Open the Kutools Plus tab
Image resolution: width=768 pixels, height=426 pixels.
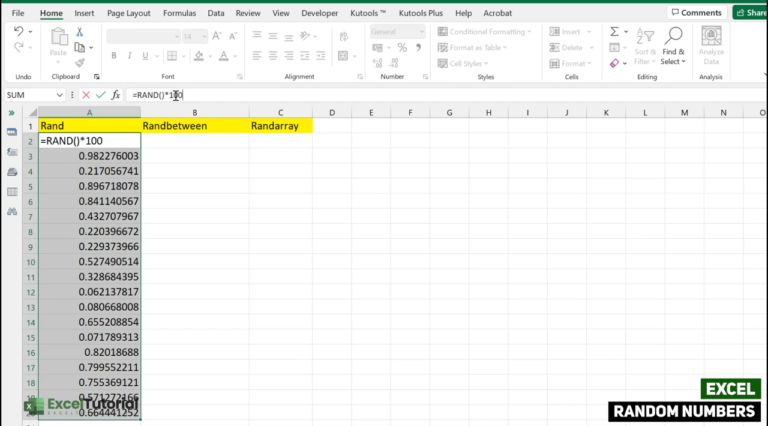point(418,13)
